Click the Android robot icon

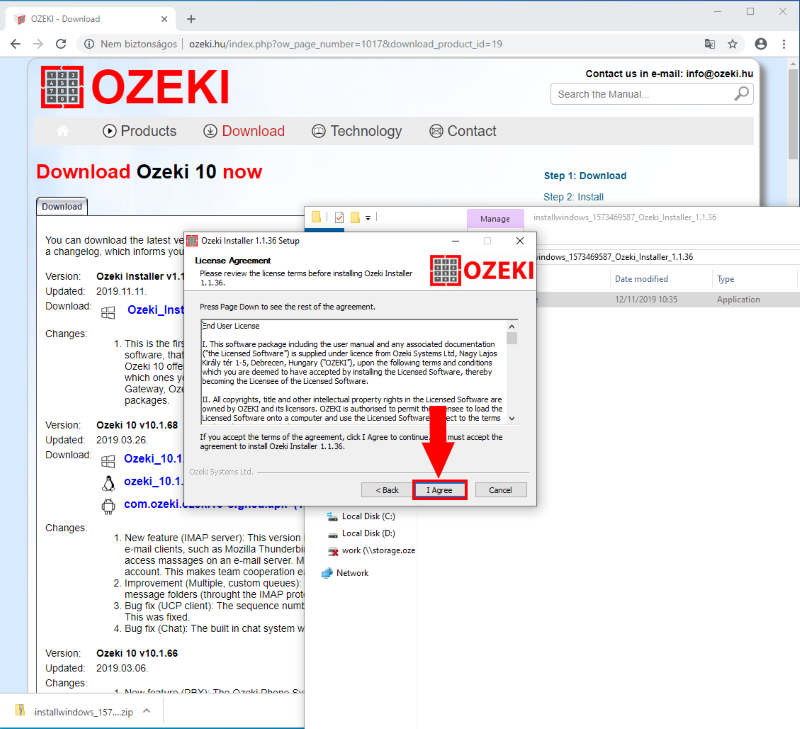(x=108, y=506)
